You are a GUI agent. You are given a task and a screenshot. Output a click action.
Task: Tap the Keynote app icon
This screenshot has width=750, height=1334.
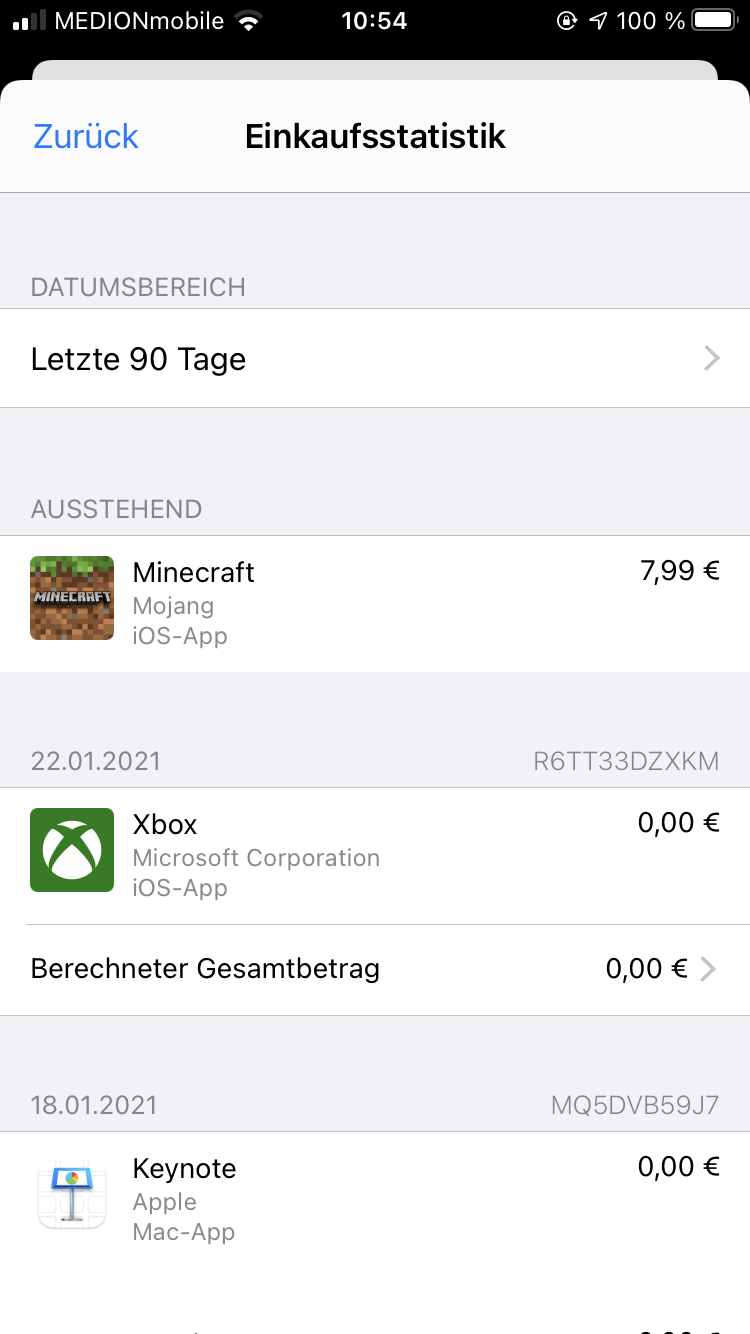pyautogui.click(x=72, y=1194)
